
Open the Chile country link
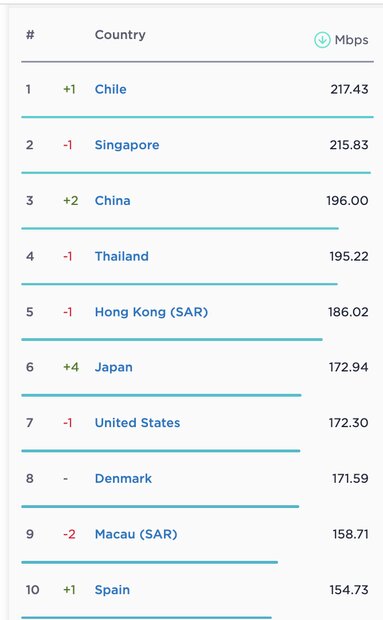click(x=111, y=89)
